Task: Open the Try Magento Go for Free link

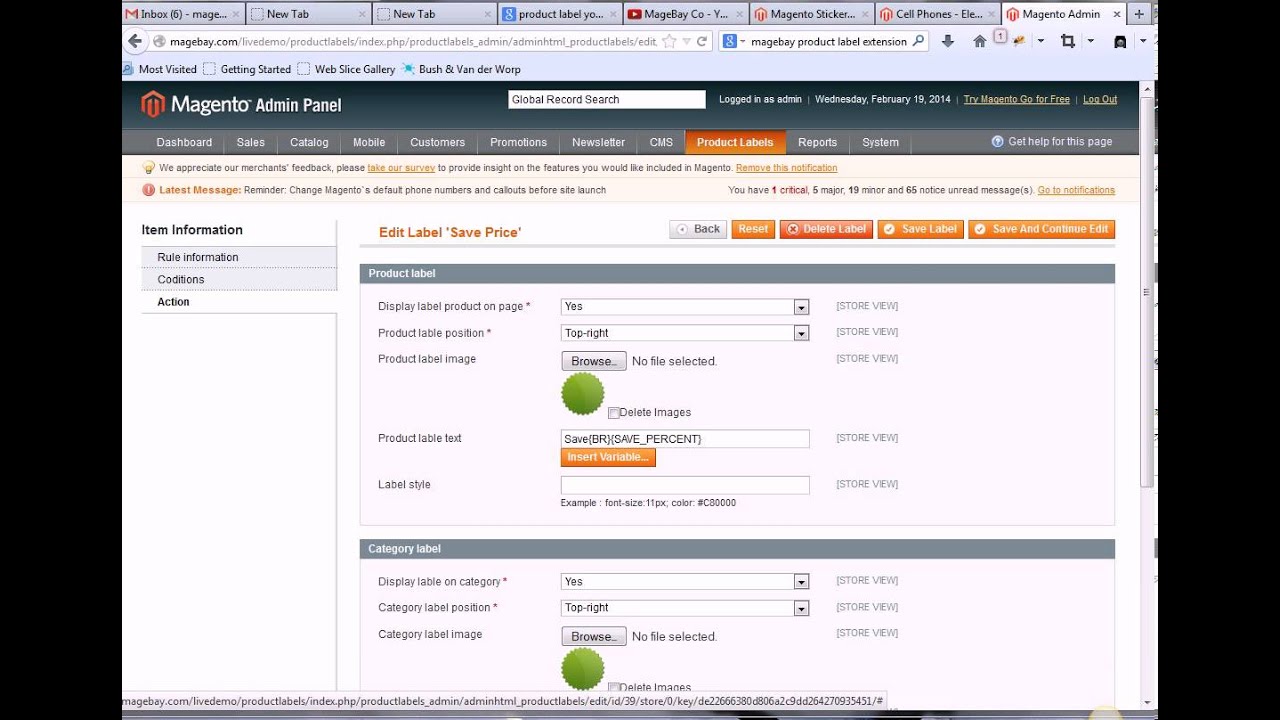Action: click(x=1016, y=100)
